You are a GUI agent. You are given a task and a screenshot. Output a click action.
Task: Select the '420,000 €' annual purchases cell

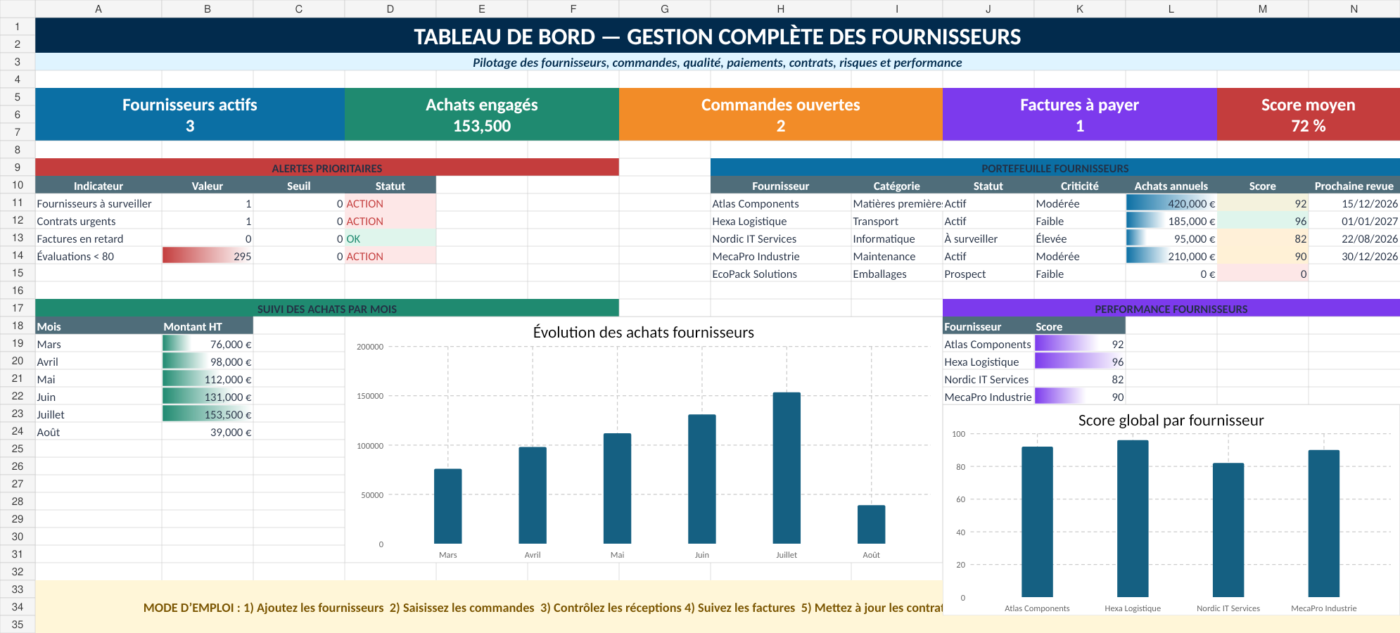pos(1171,203)
